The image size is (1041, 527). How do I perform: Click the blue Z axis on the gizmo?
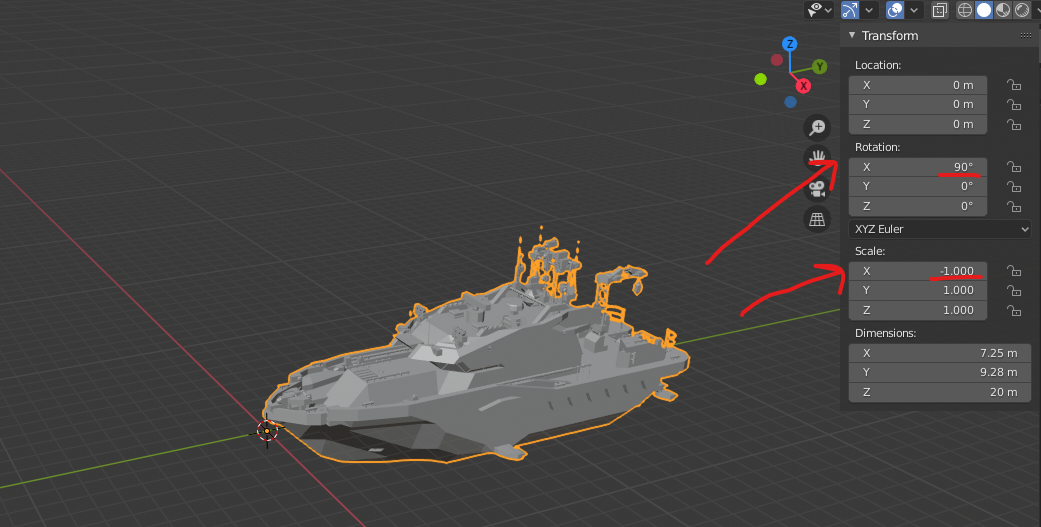(789, 44)
